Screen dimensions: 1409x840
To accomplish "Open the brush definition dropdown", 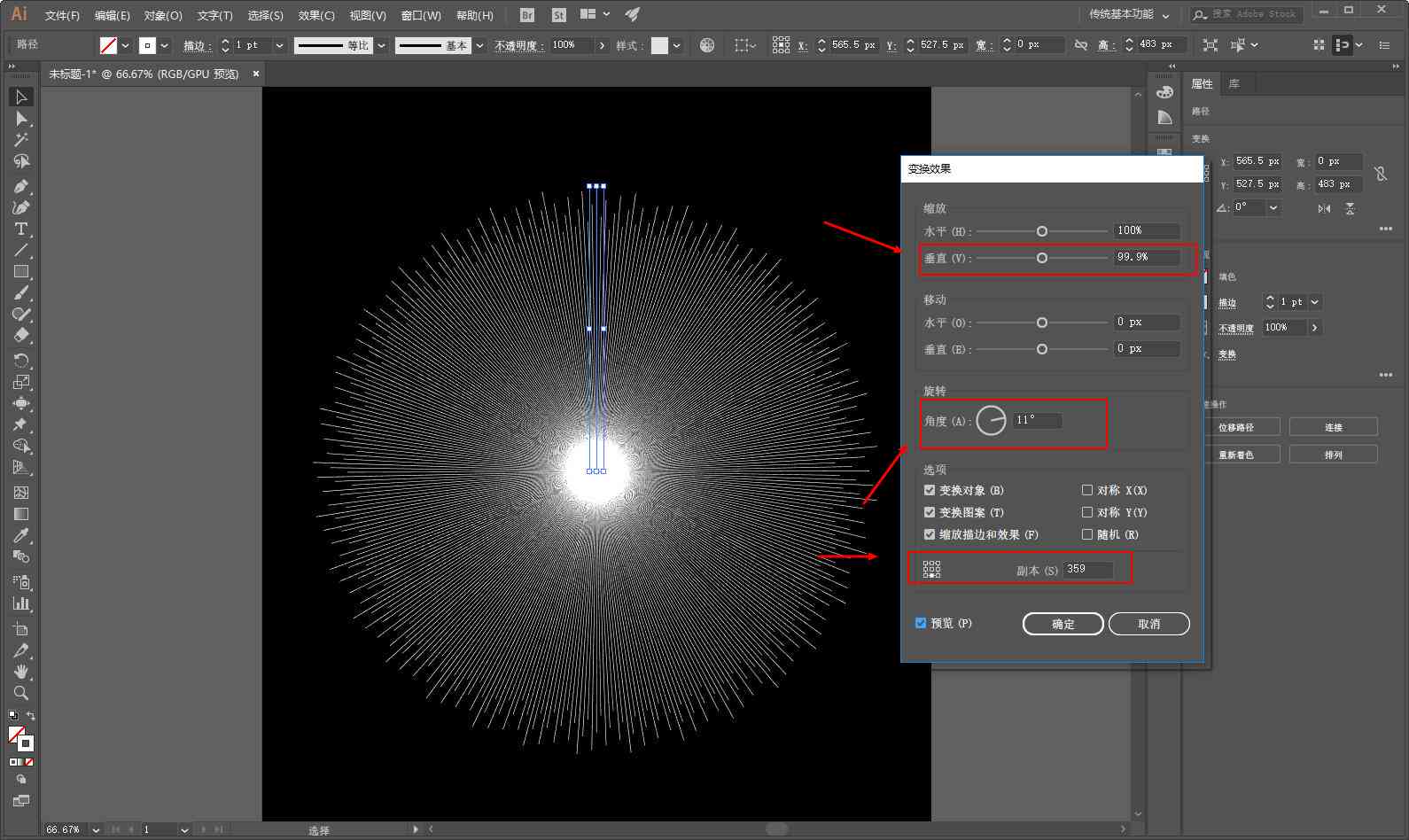I will coord(479,45).
